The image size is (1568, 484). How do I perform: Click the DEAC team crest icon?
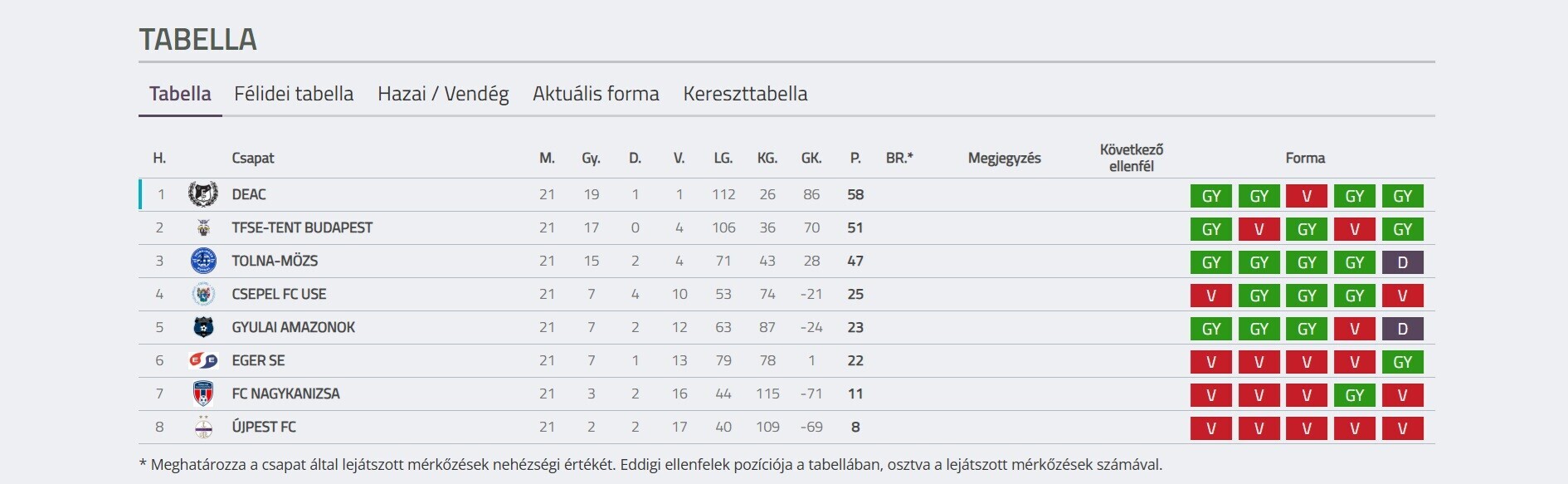202,194
